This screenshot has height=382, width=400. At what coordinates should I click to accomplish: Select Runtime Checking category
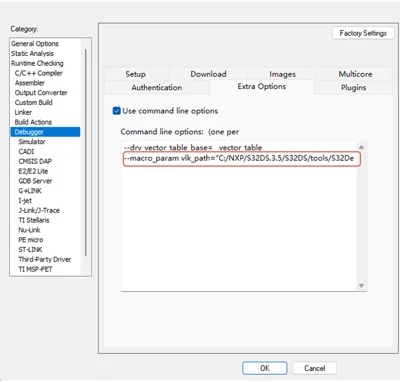click(x=37, y=63)
